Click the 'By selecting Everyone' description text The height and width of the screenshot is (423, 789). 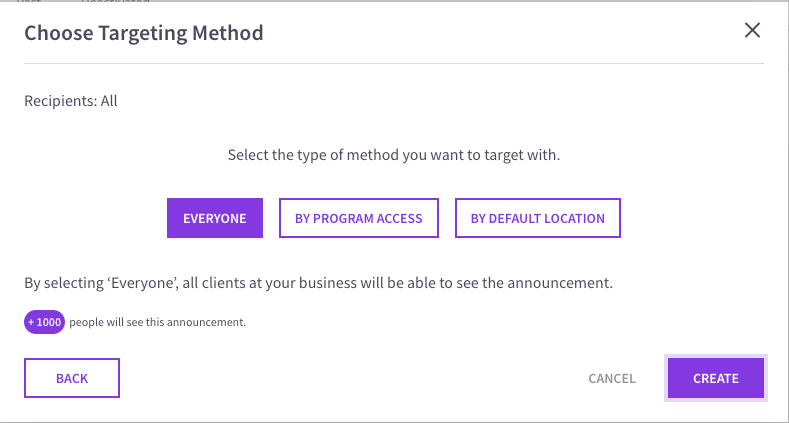319,283
